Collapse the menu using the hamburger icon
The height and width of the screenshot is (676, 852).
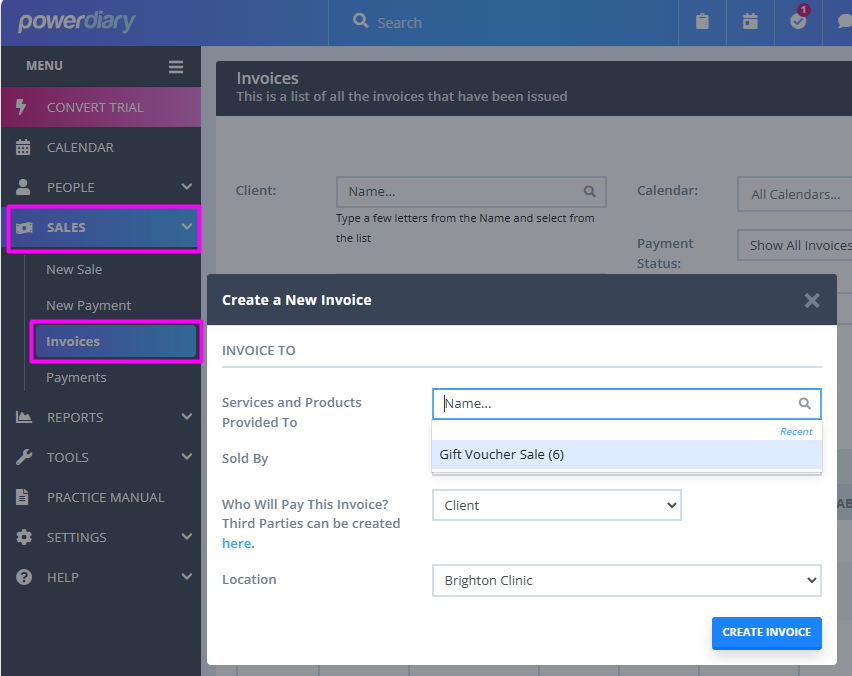176,67
